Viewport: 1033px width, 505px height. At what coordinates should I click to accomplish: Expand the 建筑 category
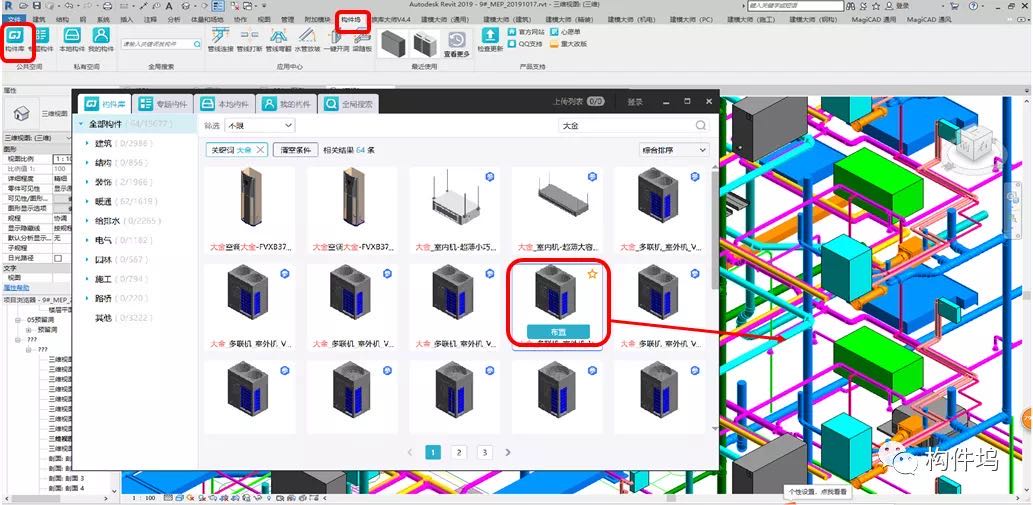coord(87,144)
